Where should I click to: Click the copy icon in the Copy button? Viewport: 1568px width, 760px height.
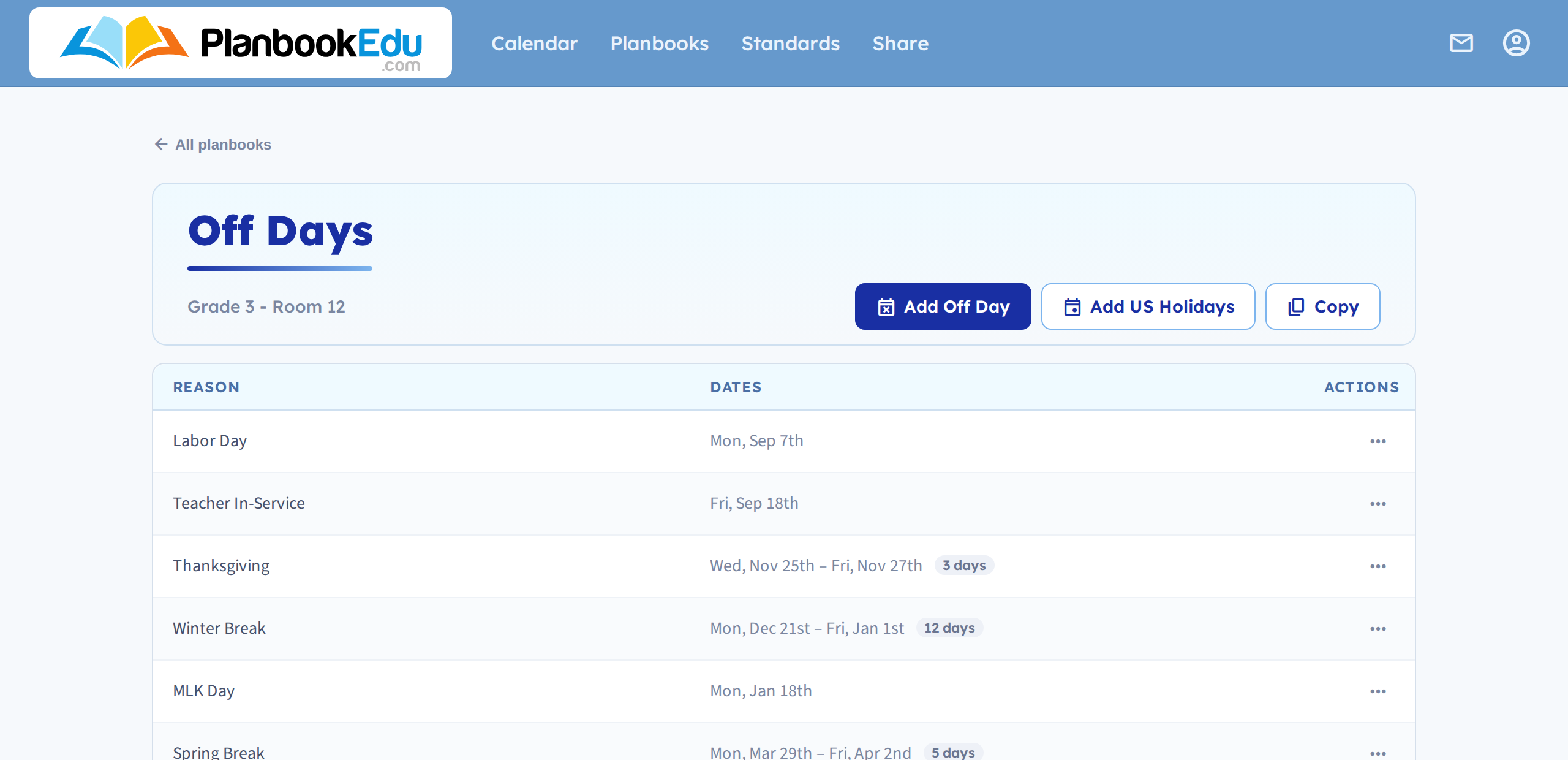(x=1296, y=306)
